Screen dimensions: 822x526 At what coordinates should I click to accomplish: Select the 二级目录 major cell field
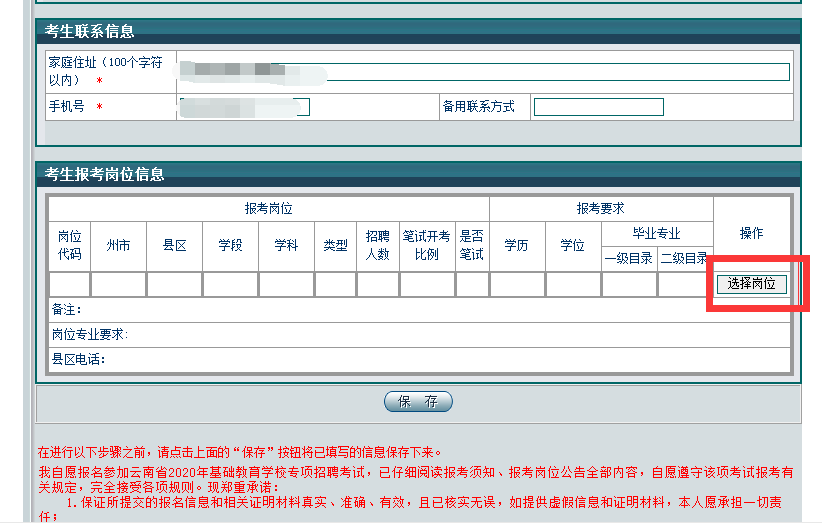[x=684, y=285]
